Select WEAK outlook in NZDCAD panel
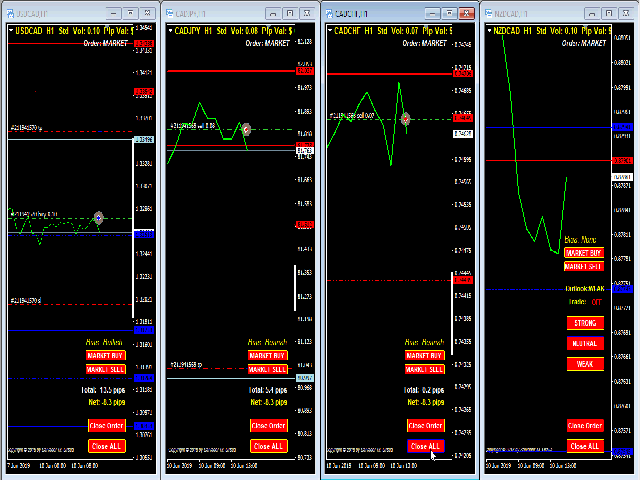Screen dimensions: 640x480 pos(584,364)
